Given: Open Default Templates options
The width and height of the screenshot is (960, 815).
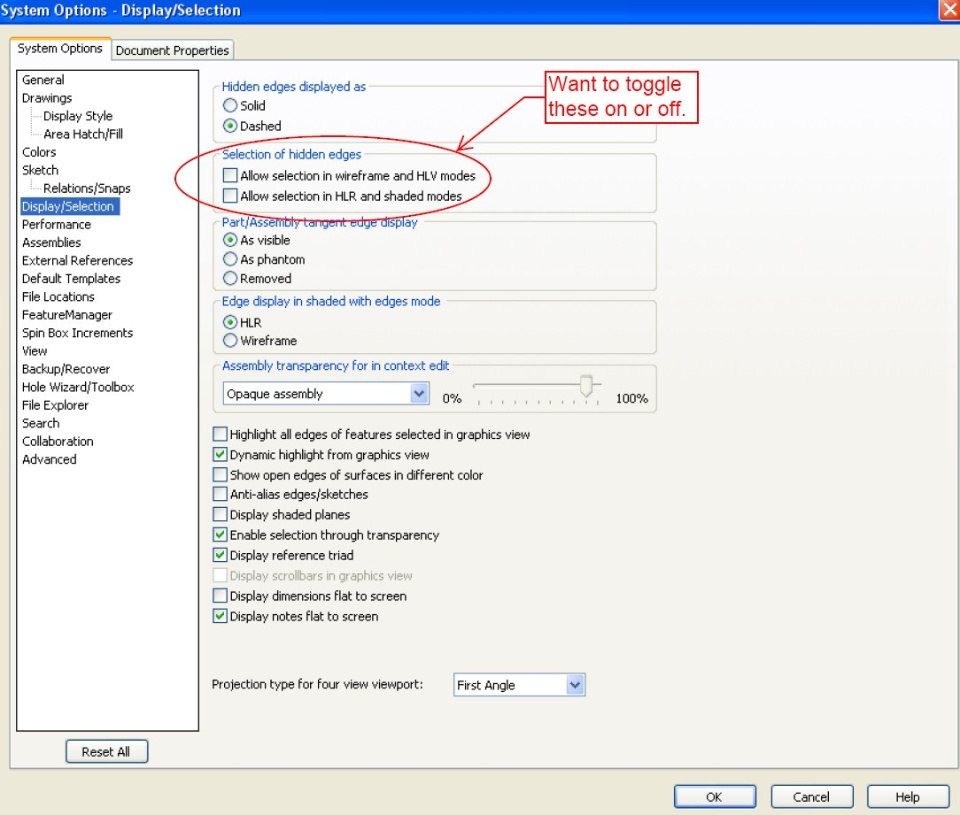Looking at the screenshot, I should point(71,279).
